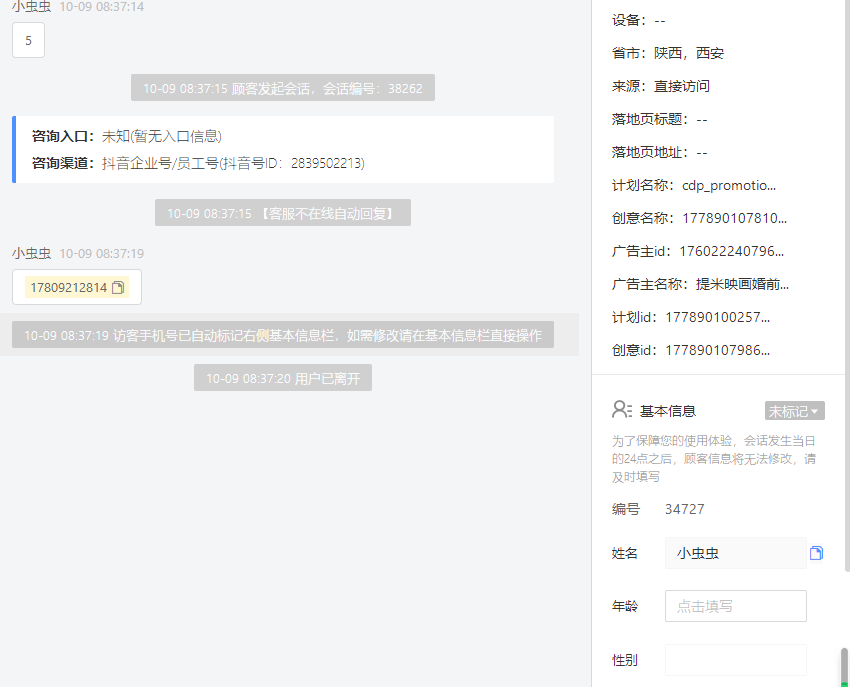Click 创意名称 177890107810... value
This screenshot has height=687, width=850.
tap(735, 218)
